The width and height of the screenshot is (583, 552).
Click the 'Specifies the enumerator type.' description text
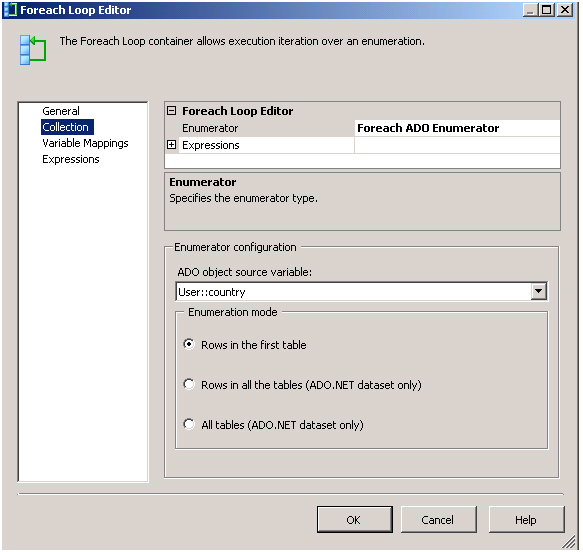tap(244, 198)
